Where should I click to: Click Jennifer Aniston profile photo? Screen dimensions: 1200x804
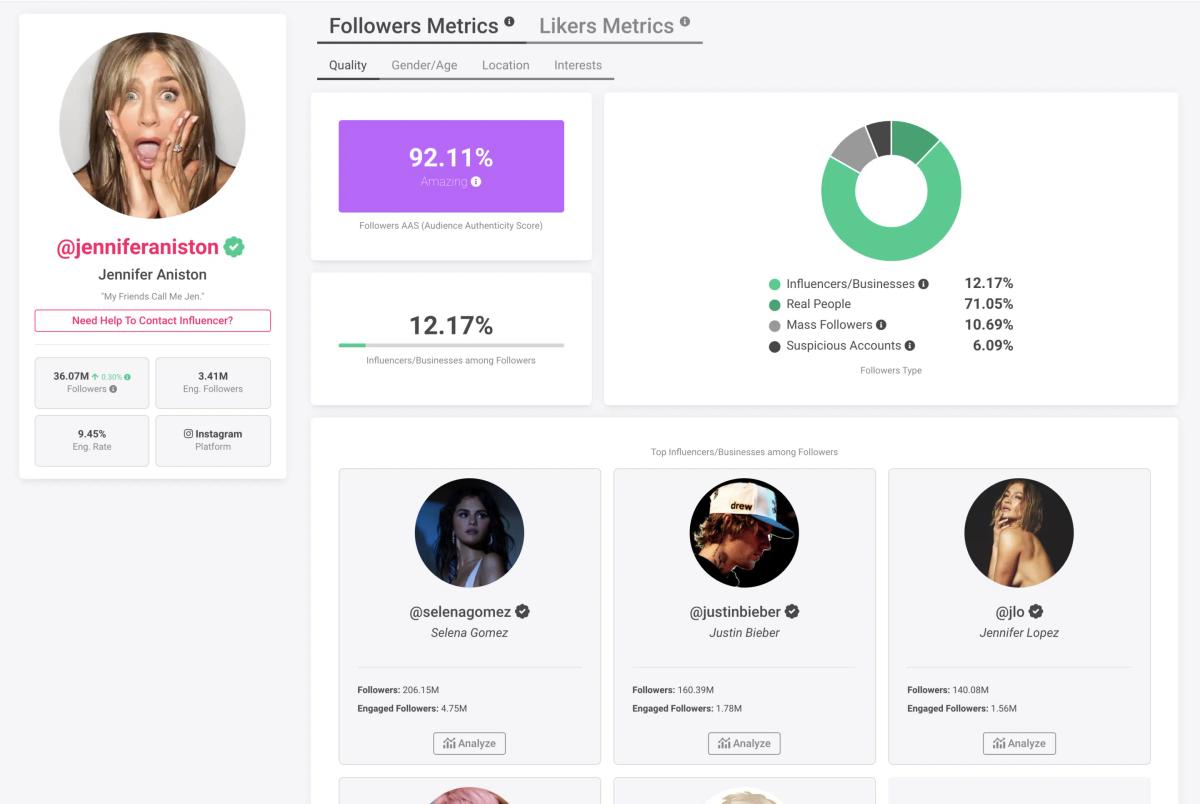pos(152,125)
